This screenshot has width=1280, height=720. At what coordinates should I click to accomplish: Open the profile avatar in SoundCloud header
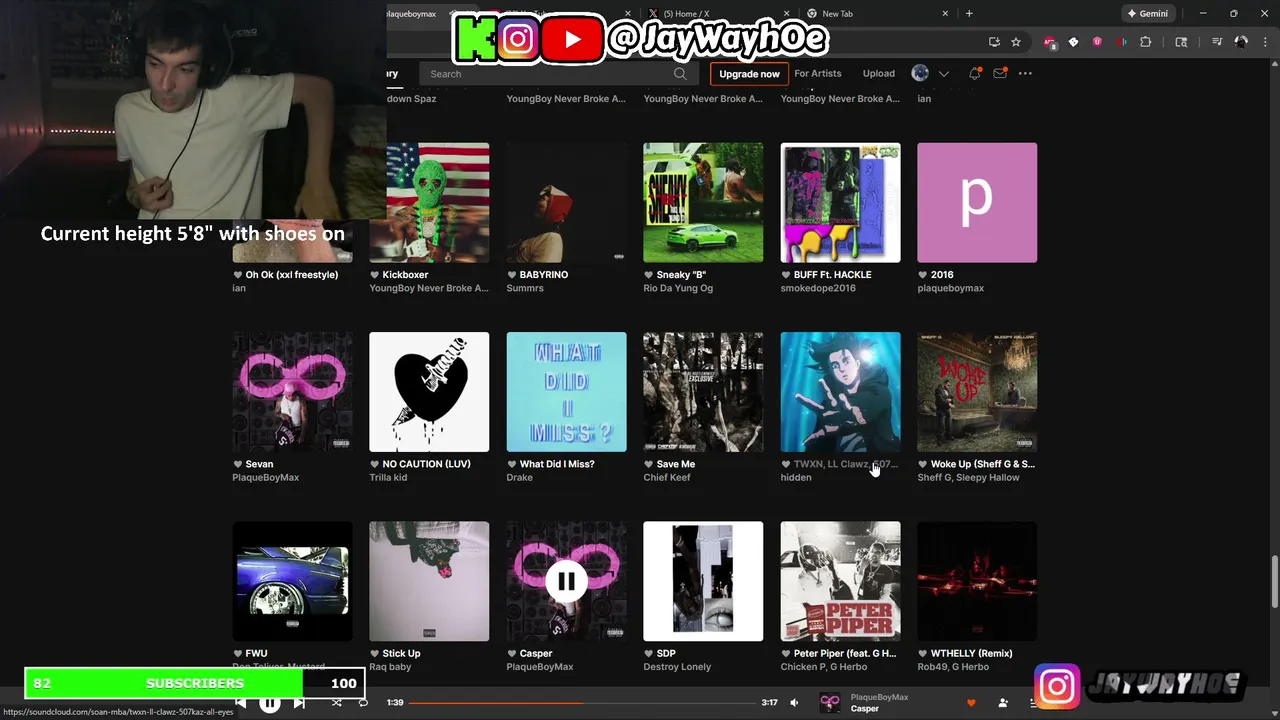(920, 73)
